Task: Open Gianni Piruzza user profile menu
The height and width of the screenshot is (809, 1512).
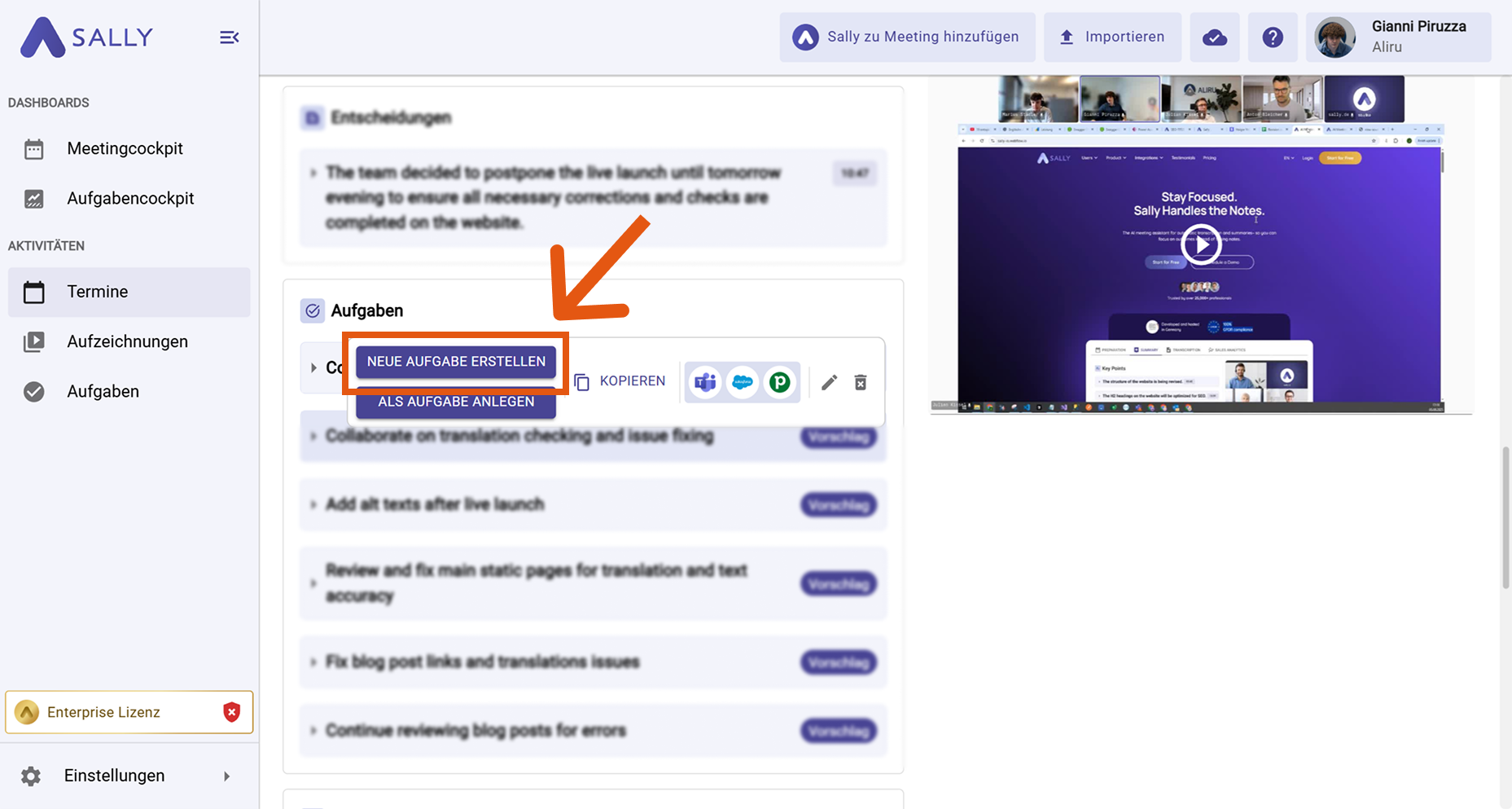Action: tap(1399, 37)
